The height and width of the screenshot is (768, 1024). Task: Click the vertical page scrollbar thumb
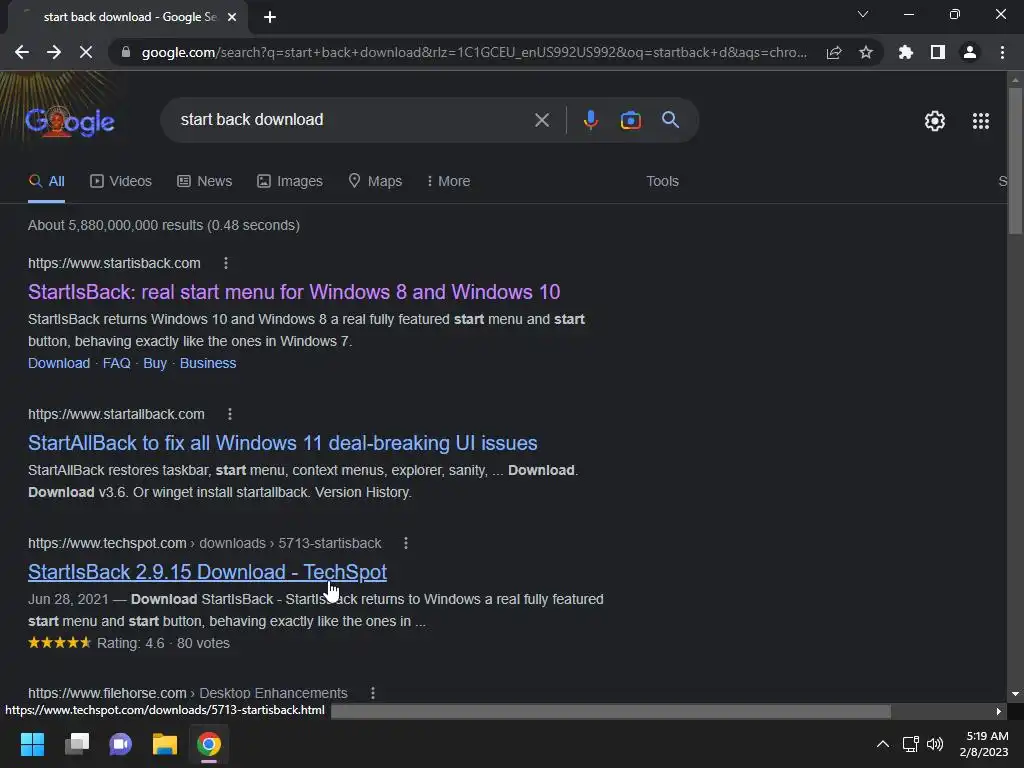pyautogui.click(x=1015, y=160)
